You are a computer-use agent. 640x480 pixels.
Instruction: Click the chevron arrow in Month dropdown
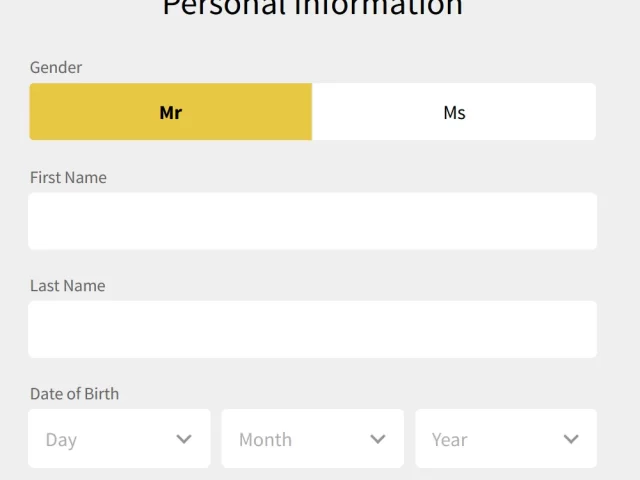tap(378, 439)
